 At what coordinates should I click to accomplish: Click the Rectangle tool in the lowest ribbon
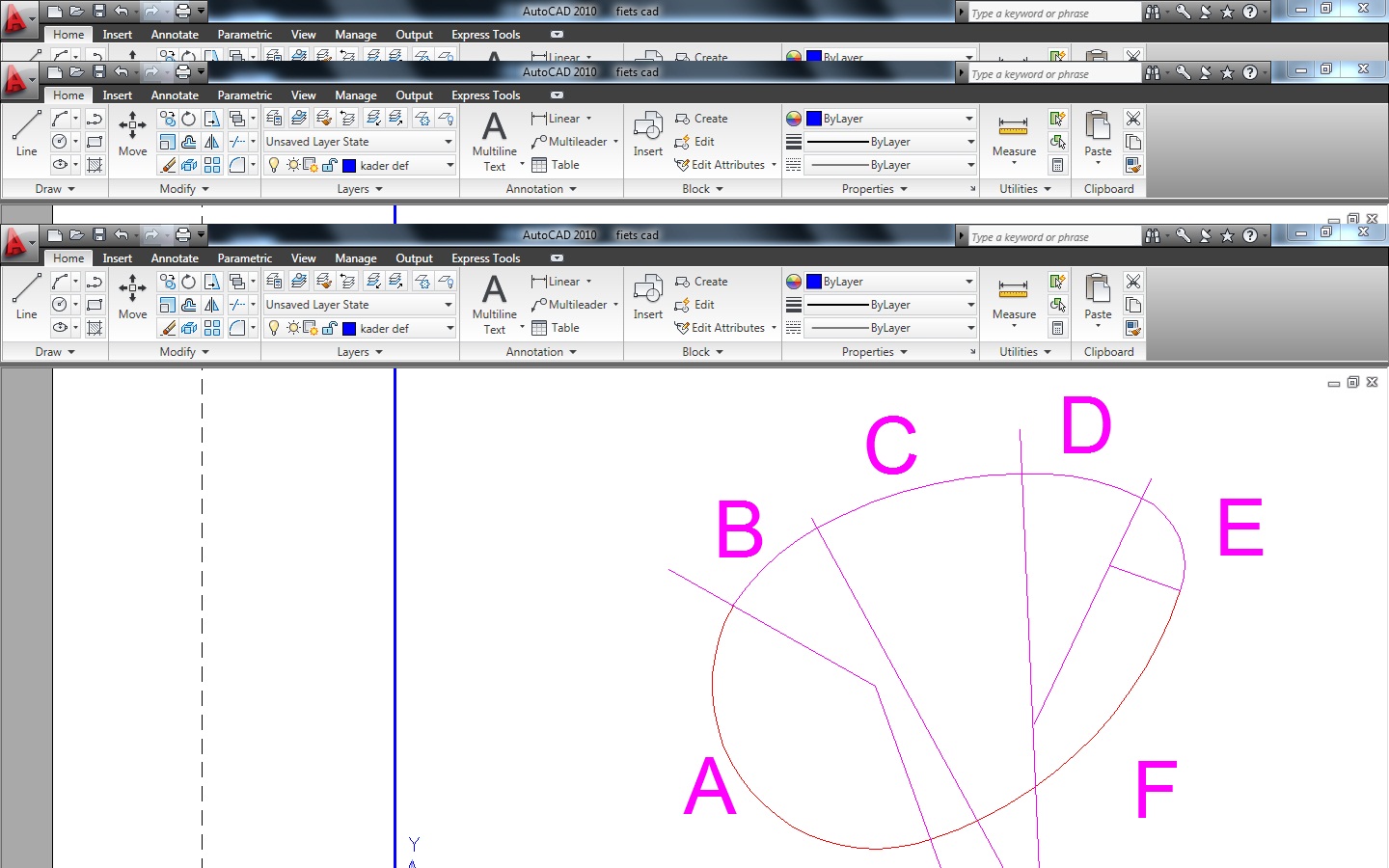click(95, 304)
